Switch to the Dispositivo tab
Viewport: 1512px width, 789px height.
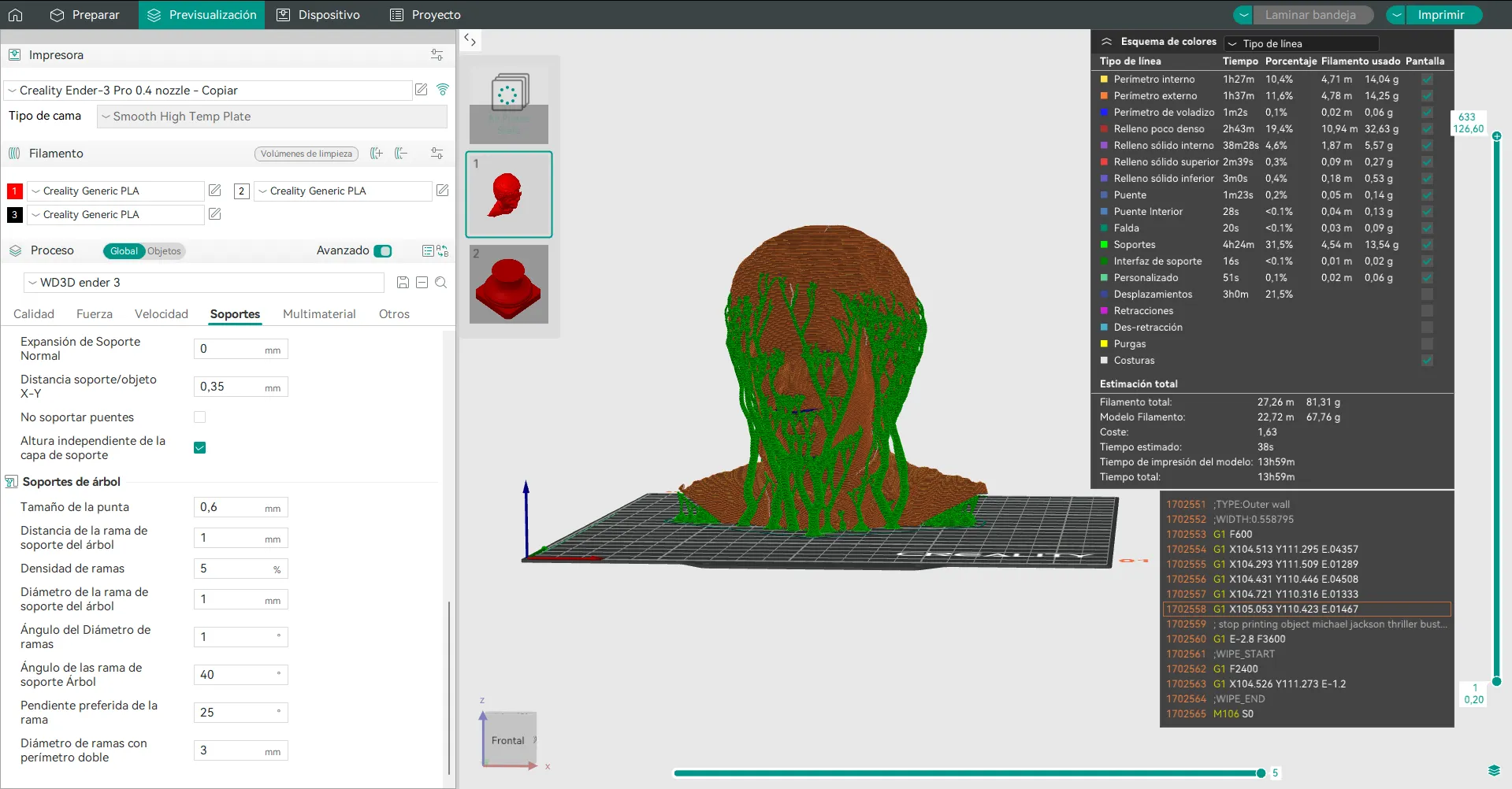tap(318, 15)
